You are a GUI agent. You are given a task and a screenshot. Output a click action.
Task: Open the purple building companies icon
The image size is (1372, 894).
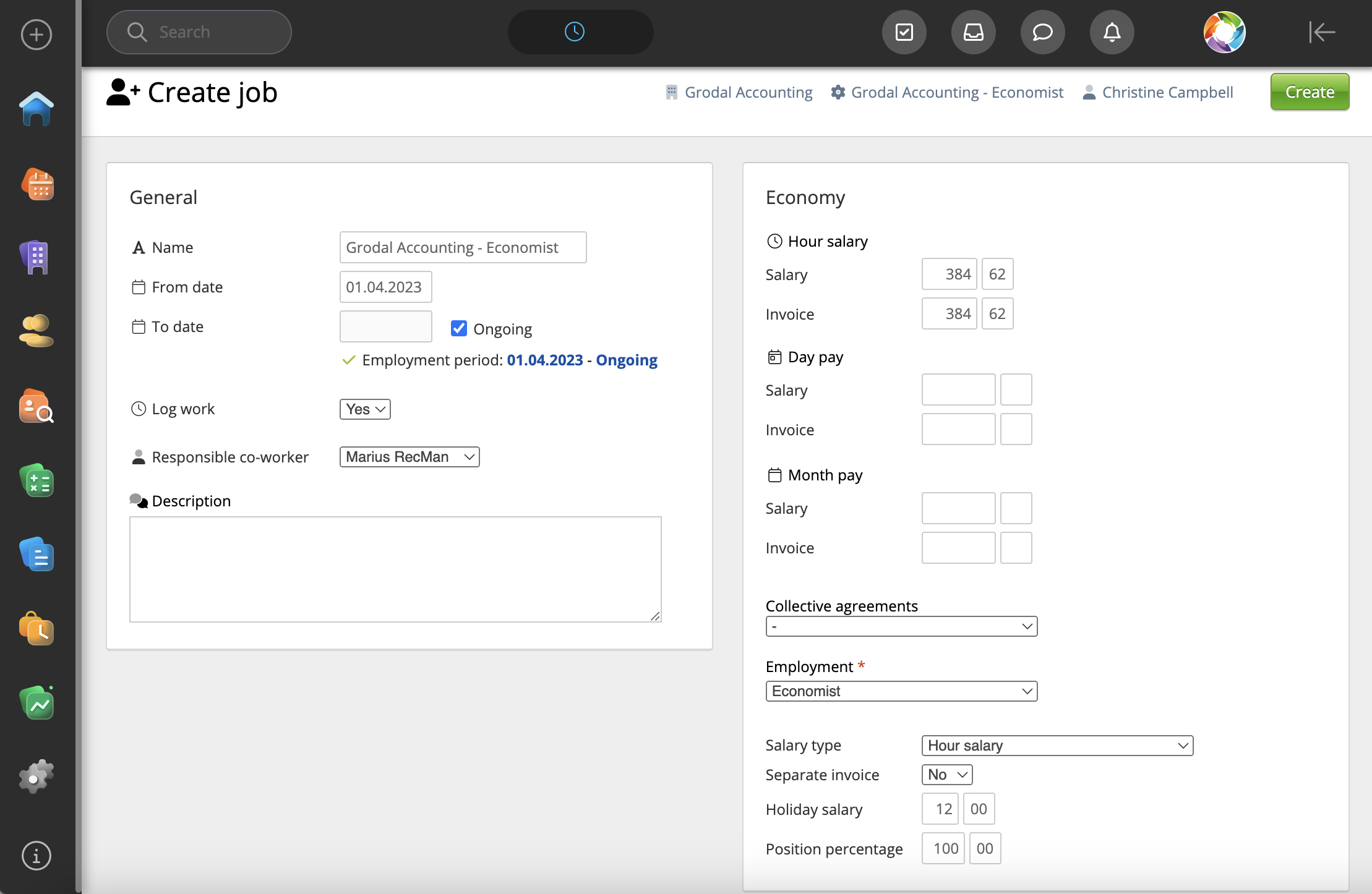click(x=36, y=257)
